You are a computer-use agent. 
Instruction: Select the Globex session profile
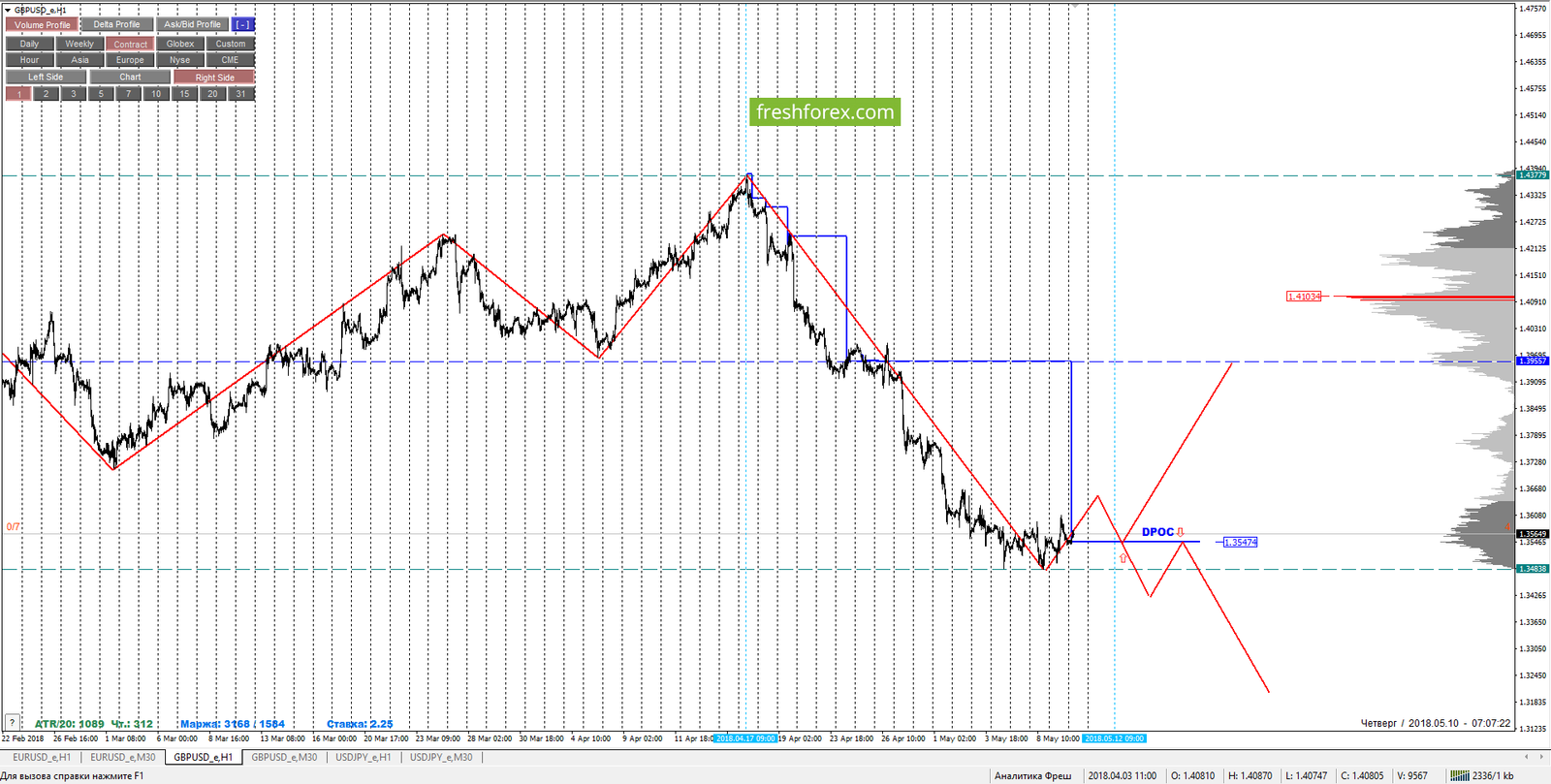[180, 44]
